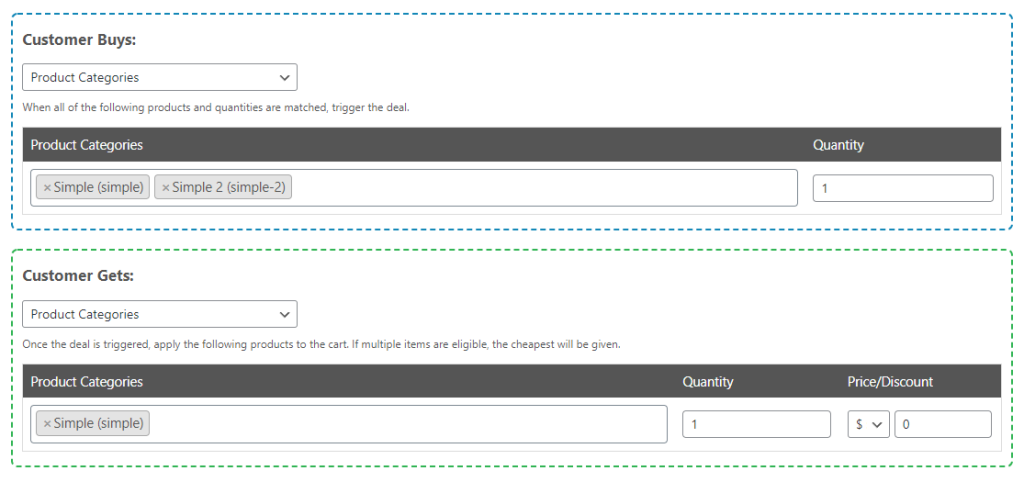
Task: Click empty space in Customer Gets categories box
Action: pyautogui.click(x=400, y=424)
